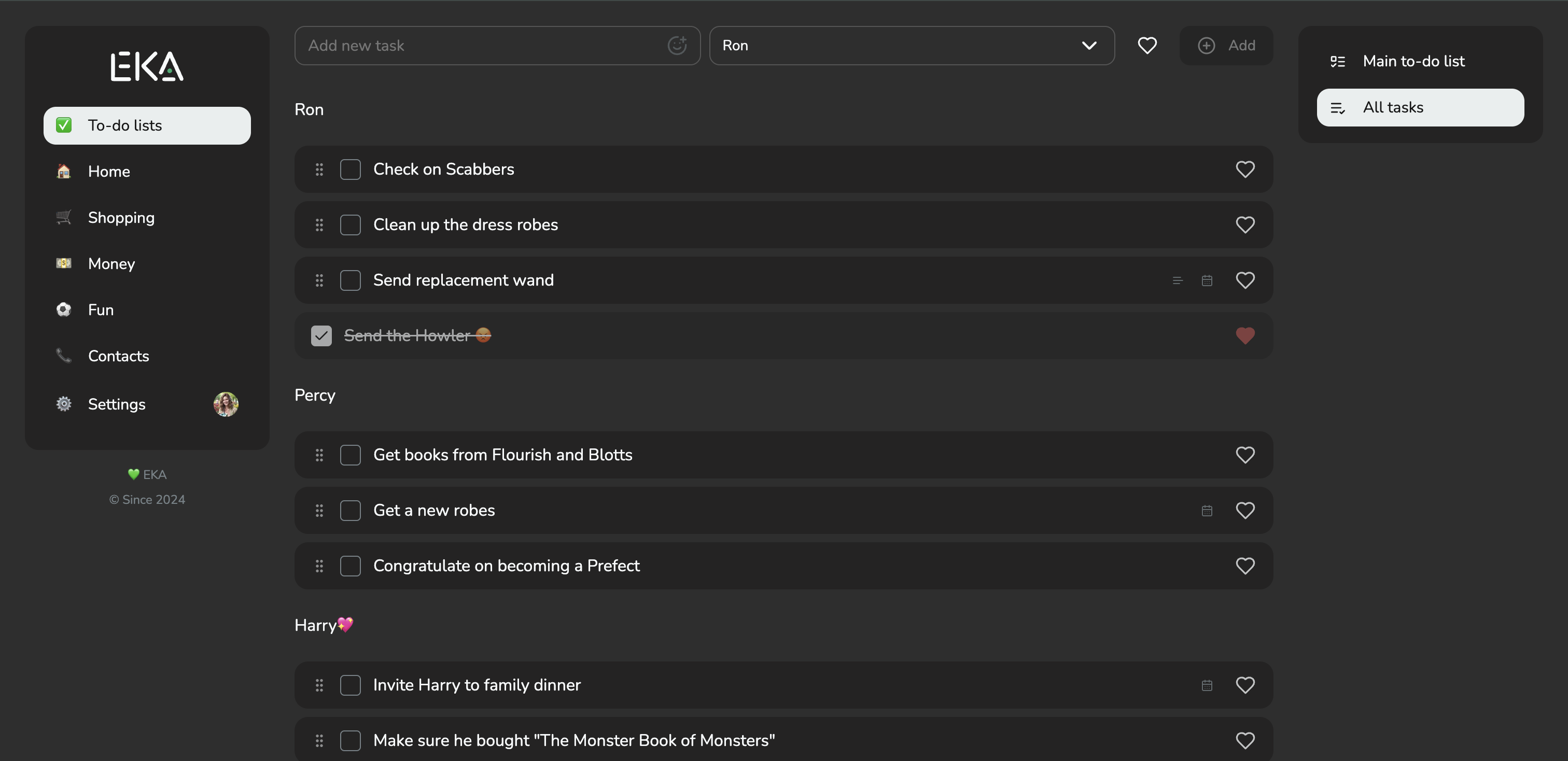Check off Clean up the dress robes

click(350, 224)
